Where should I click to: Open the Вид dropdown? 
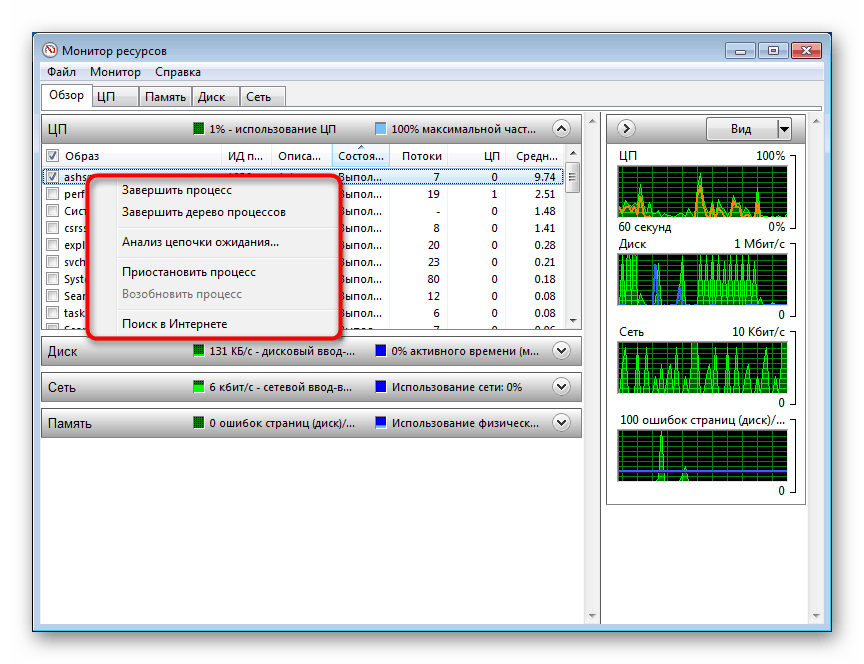point(750,128)
